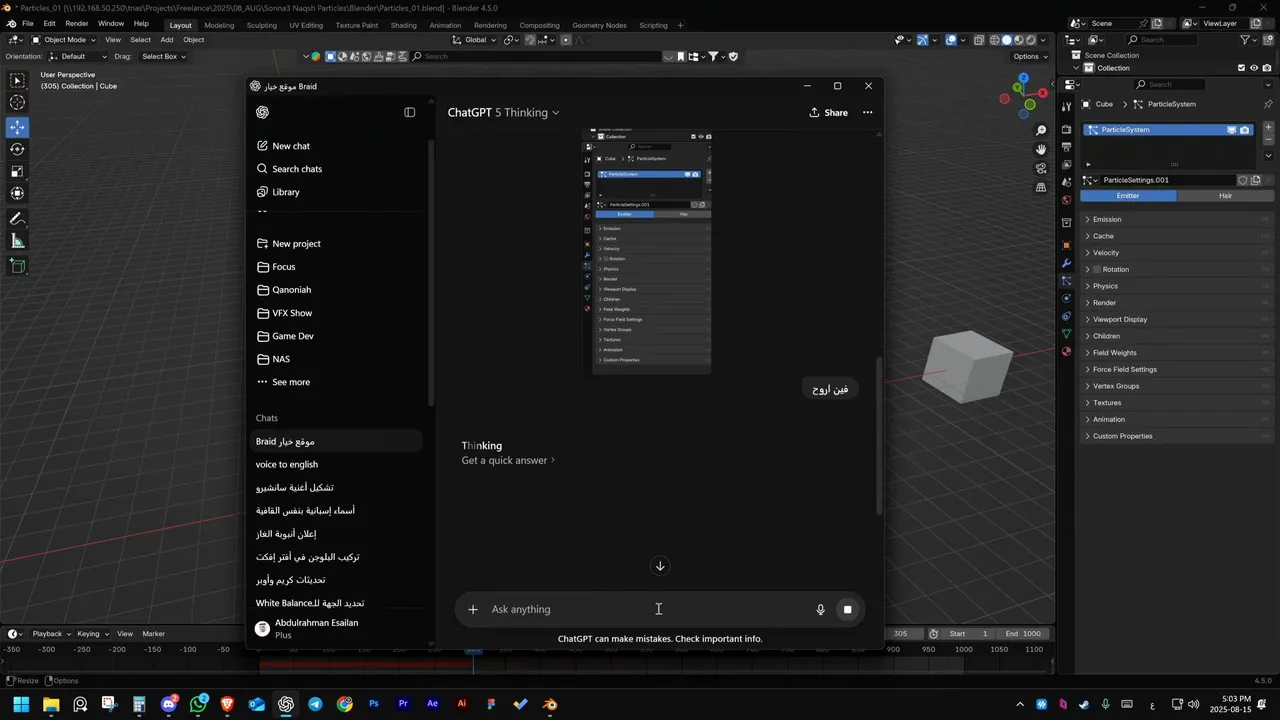Toggle Collection eye visibility in outliner

pos(1254,68)
